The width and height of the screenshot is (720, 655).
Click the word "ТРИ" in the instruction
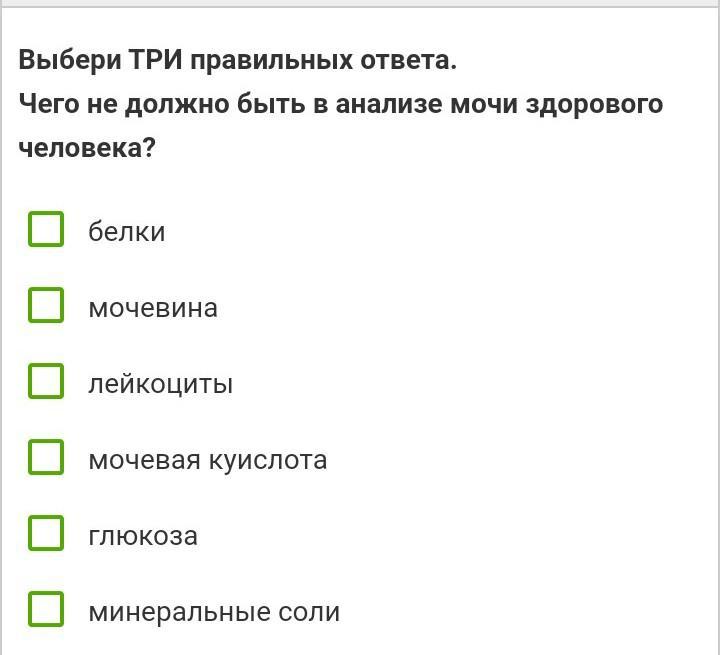pos(153,60)
